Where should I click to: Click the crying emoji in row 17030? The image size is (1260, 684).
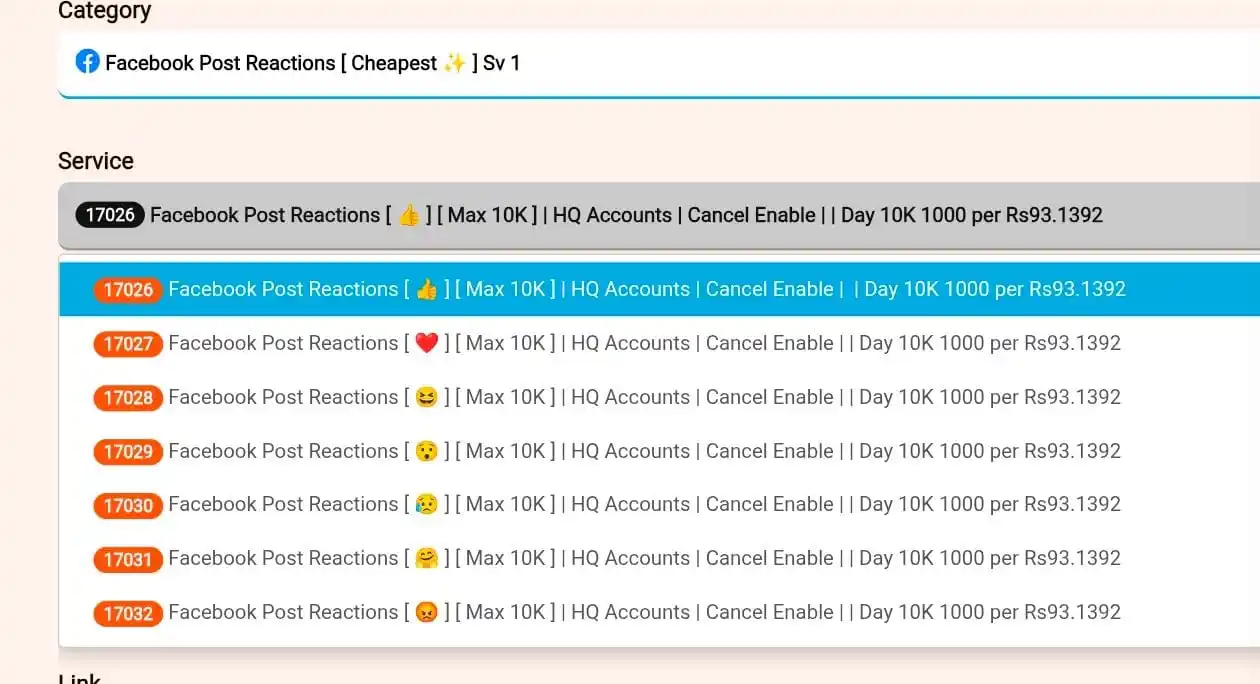pos(427,504)
